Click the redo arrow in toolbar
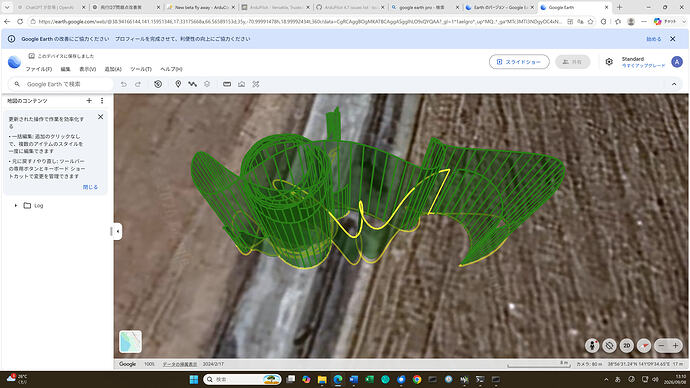 tap(138, 84)
